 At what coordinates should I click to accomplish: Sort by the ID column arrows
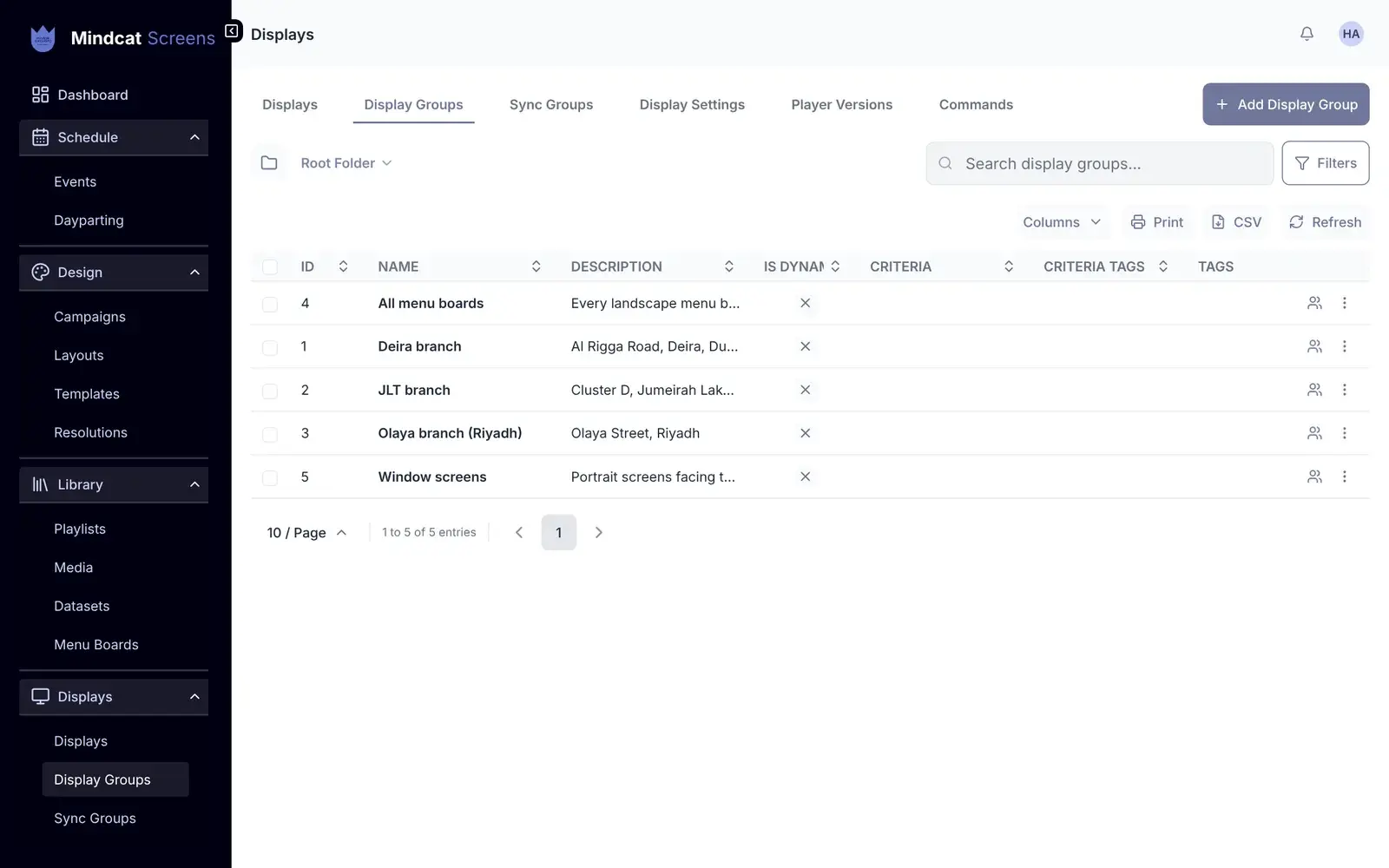click(343, 266)
